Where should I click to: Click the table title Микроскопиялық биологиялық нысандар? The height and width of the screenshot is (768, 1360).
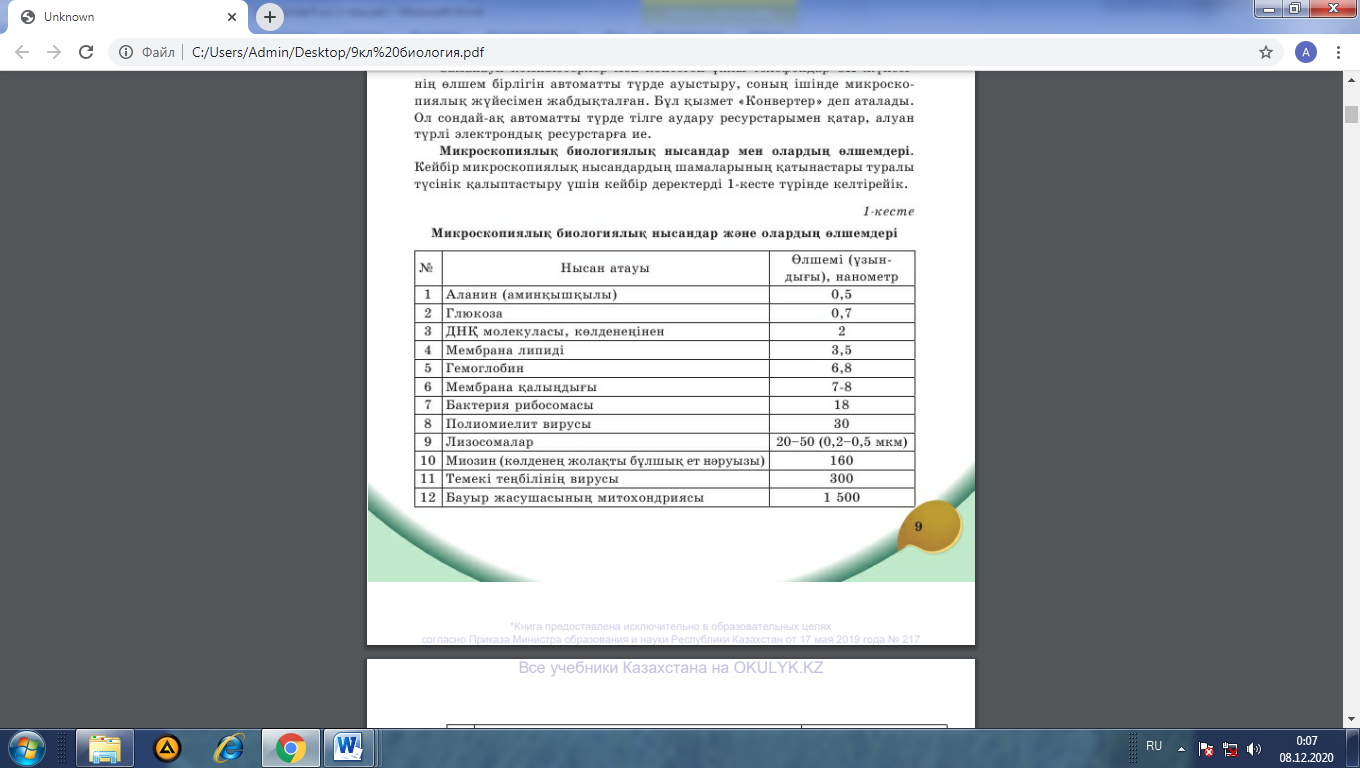coord(664,232)
